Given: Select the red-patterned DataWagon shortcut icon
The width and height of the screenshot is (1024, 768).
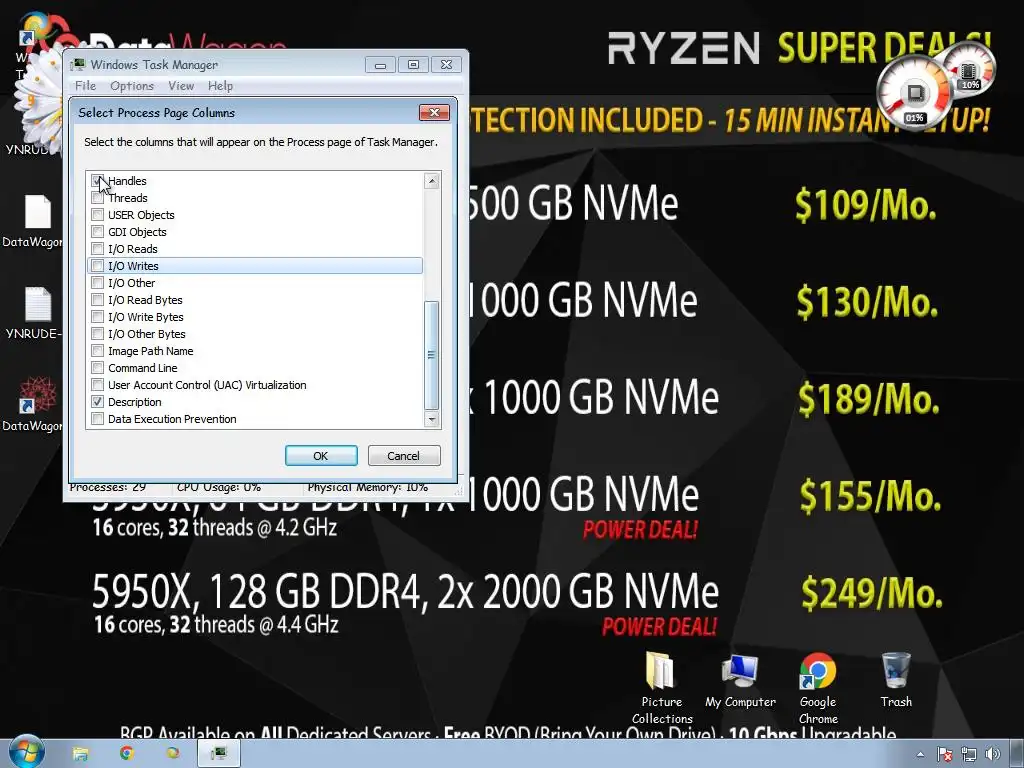Looking at the screenshot, I should [34, 404].
